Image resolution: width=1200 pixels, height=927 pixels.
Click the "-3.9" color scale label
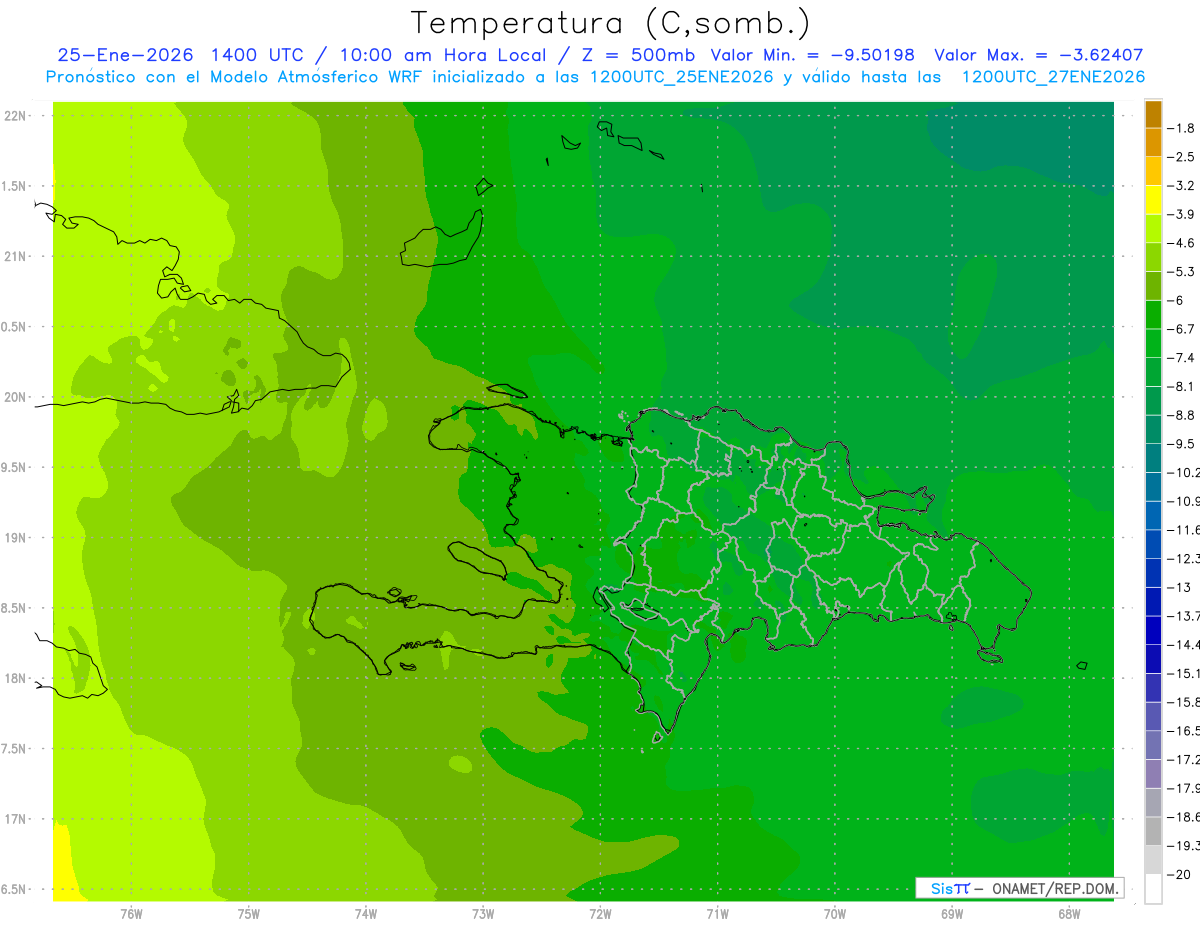1182,214
